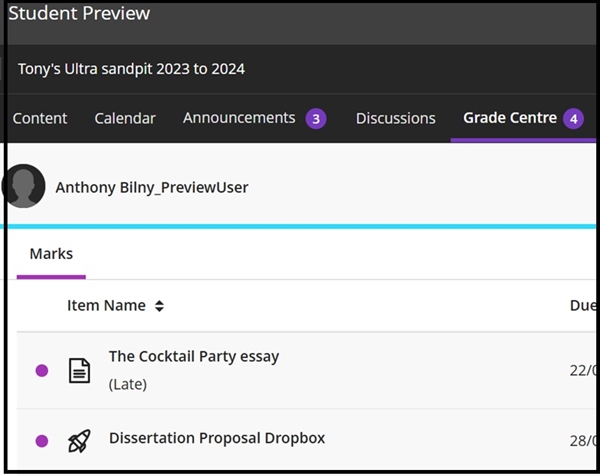Click the user avatar for Anthony Bilny_PreviewUser
Screen dimensions: 600x476
[x=24, y=187]
